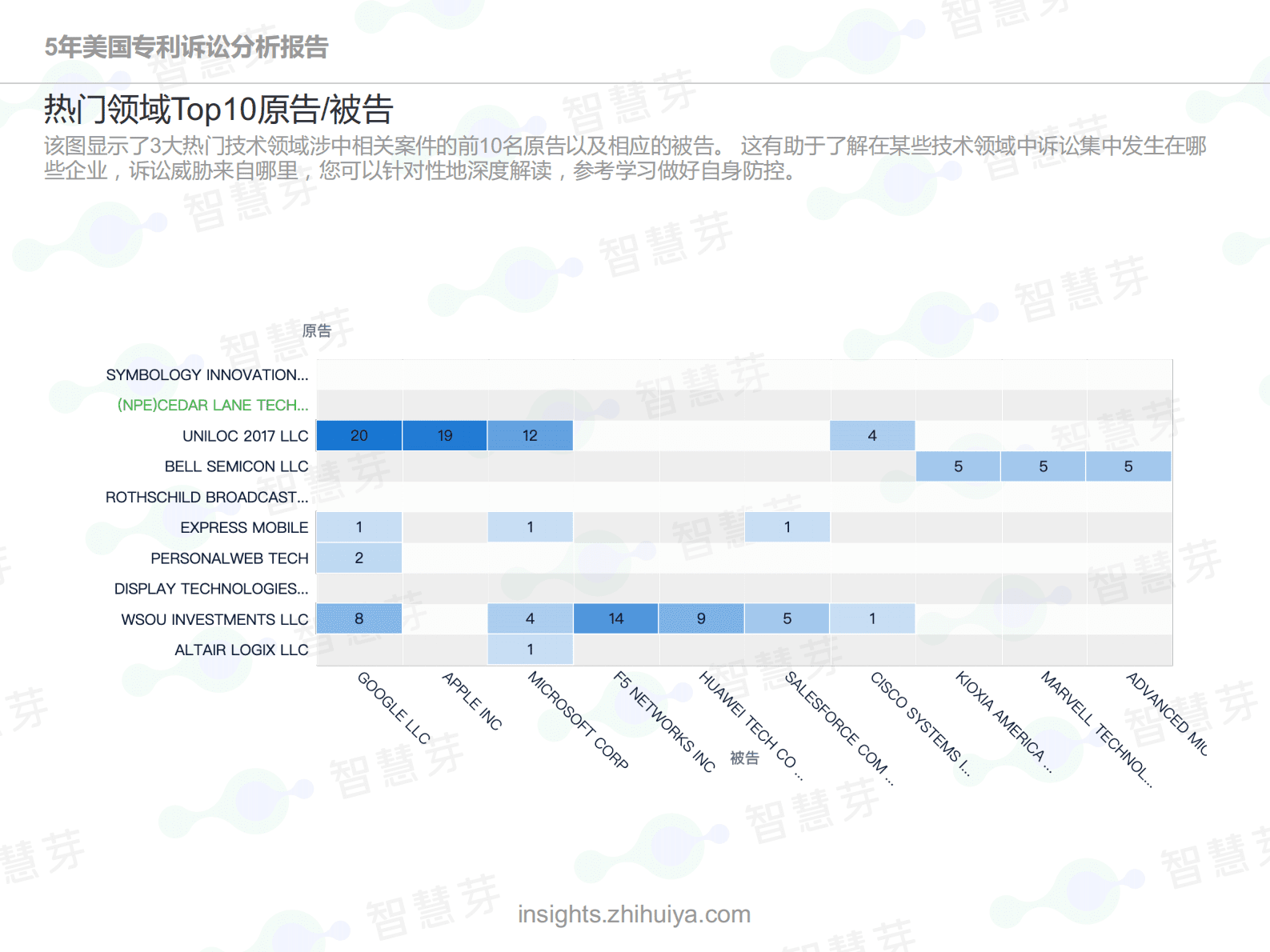The image size is (1270, 952).
Task: Select the ROTHSCHILD BROADCAST... plaintiff label
Action: click(x=207, y=497)
